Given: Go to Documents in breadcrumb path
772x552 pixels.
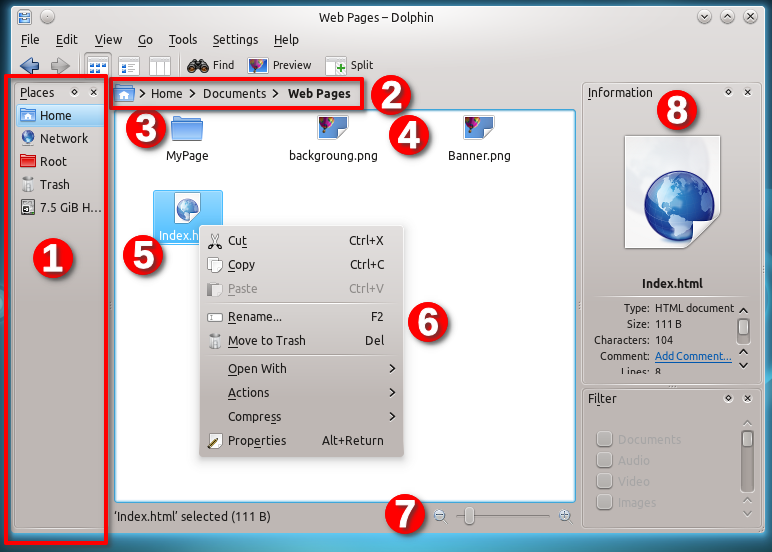Looking at the screenshot, I should (x=234, y=94).
